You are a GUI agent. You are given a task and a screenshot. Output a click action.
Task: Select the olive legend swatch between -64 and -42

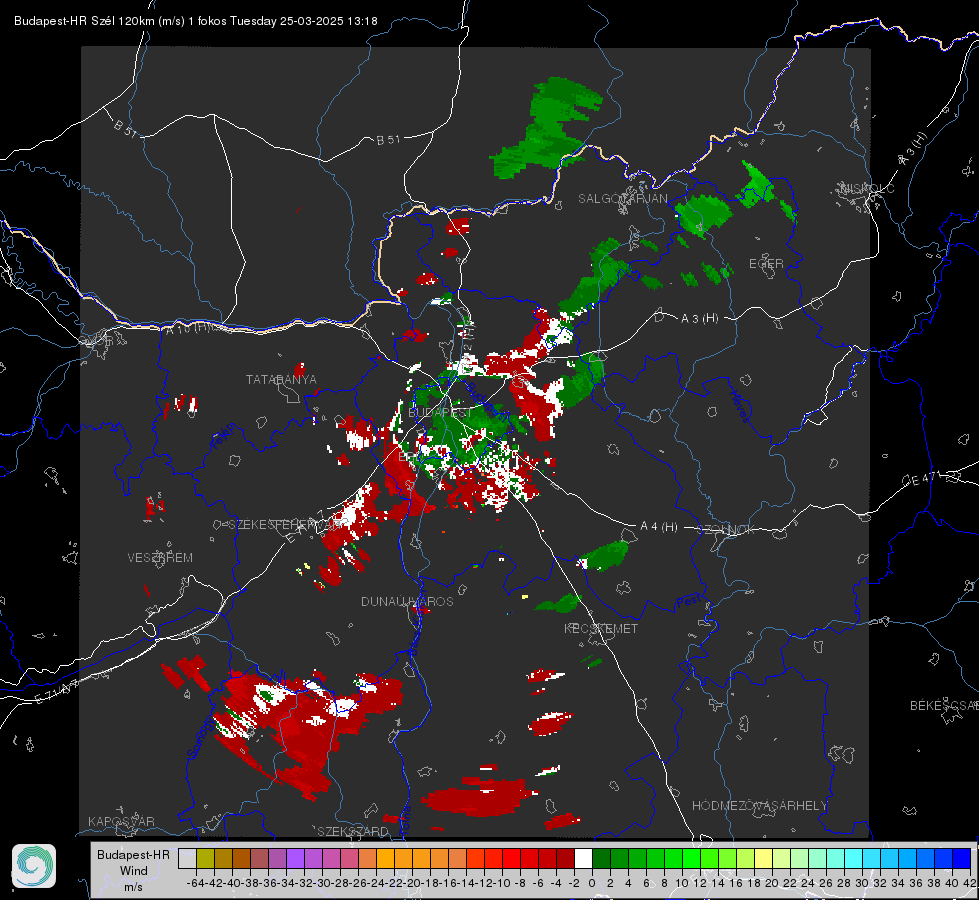pyautogui.click(x=205, y=858)
